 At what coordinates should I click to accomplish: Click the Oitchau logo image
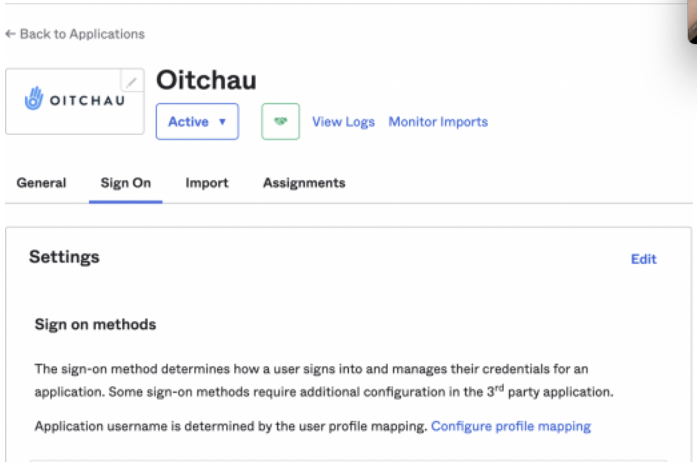pos(75,100)
